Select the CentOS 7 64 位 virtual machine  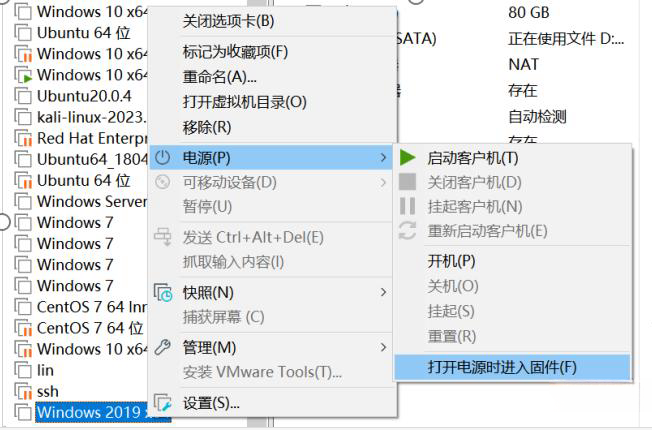[90, 329]
